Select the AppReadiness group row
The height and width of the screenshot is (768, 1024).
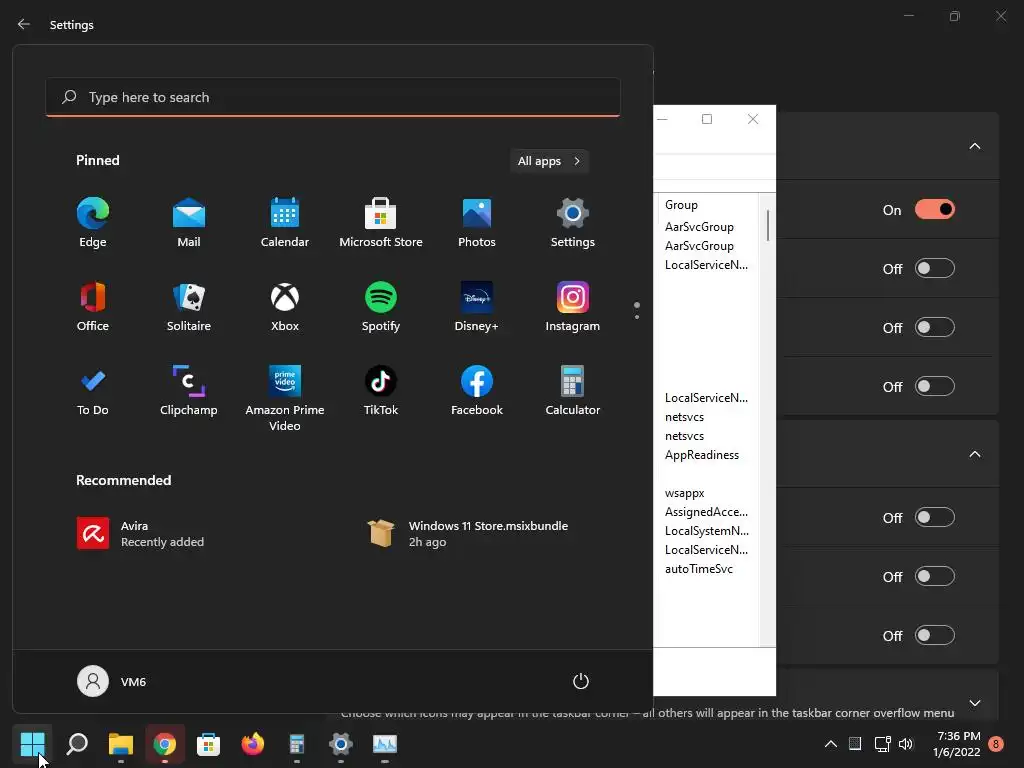(x=702, y=455)
